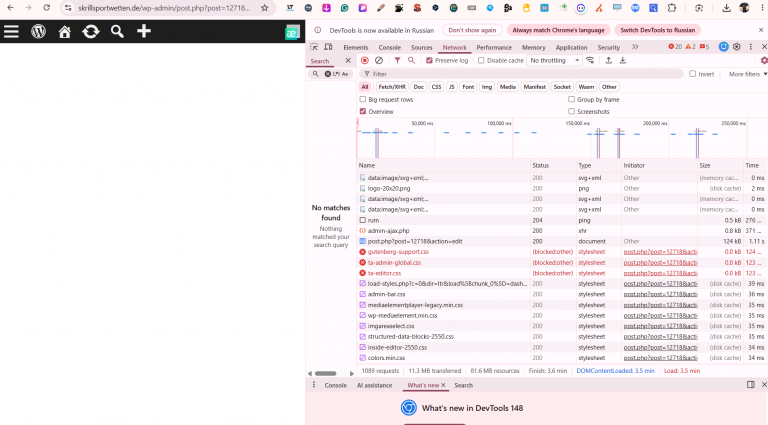This screenshot has height=425, width=768.
Task: Click the green avatar icon in admin bar
Action: click(x=292, y=32)
